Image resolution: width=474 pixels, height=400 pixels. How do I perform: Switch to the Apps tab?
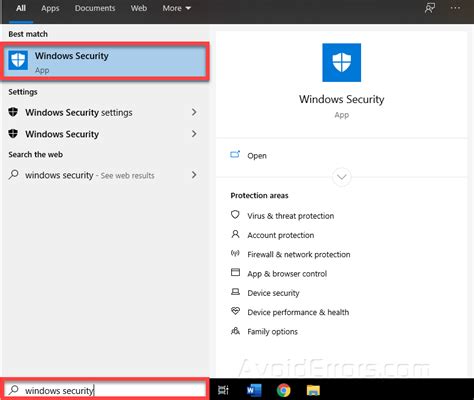50,8
